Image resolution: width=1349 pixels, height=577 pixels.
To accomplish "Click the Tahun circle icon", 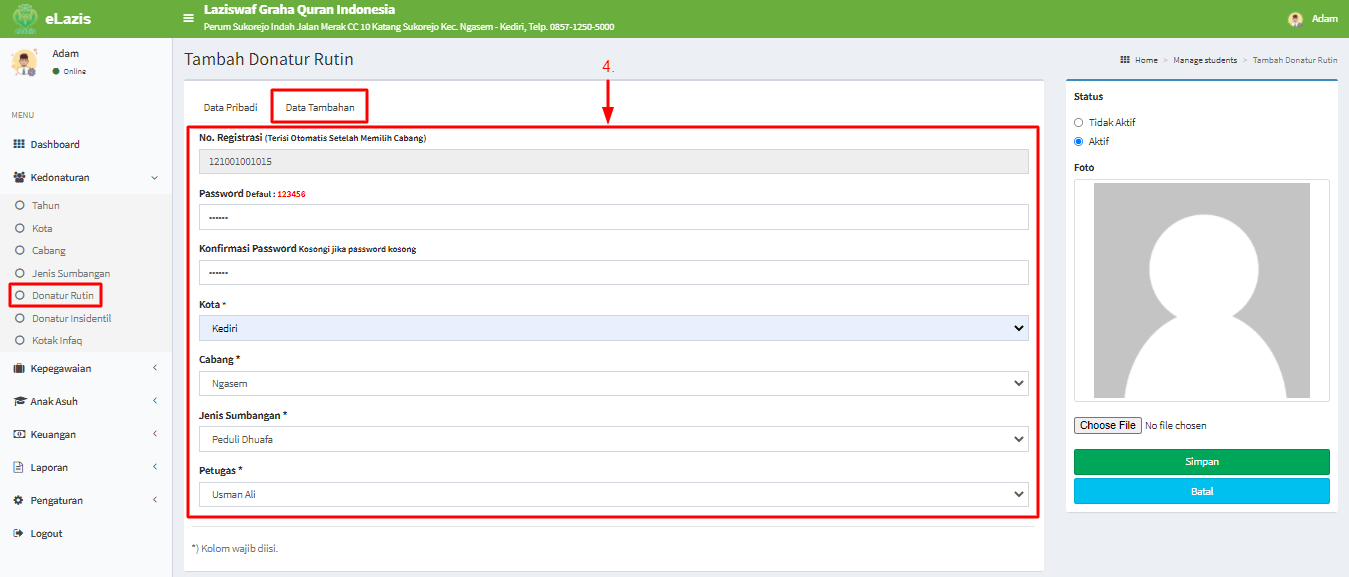I will tap(20, 205).
